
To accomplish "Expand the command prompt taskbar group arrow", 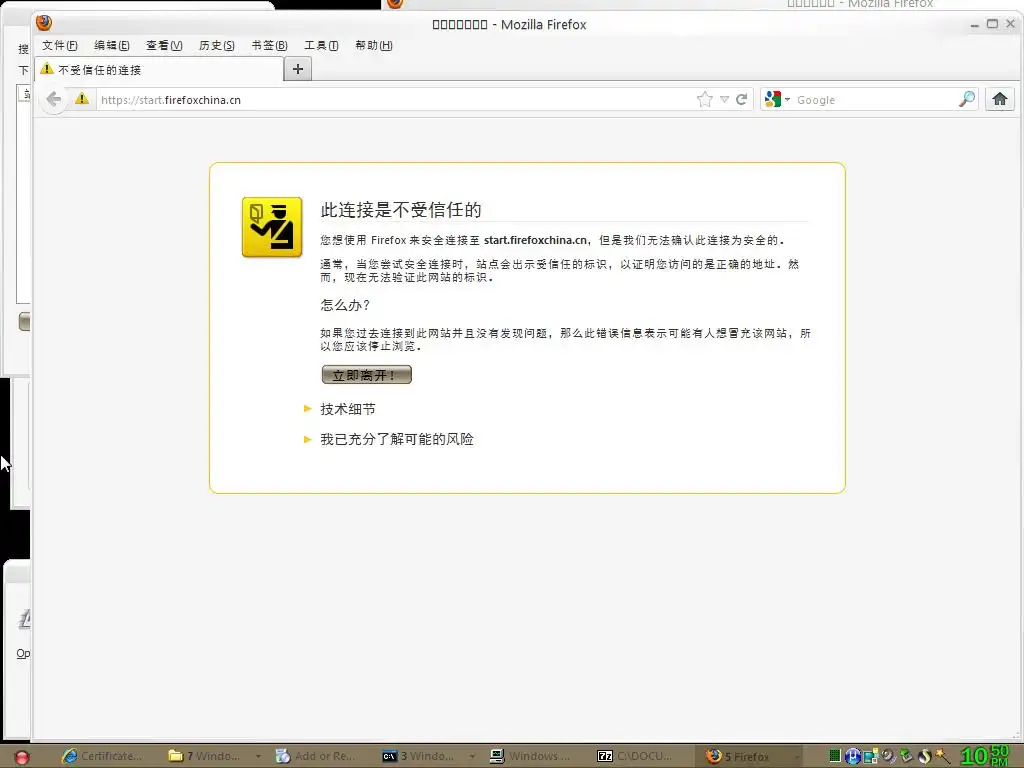I will [x=472, y=756].
